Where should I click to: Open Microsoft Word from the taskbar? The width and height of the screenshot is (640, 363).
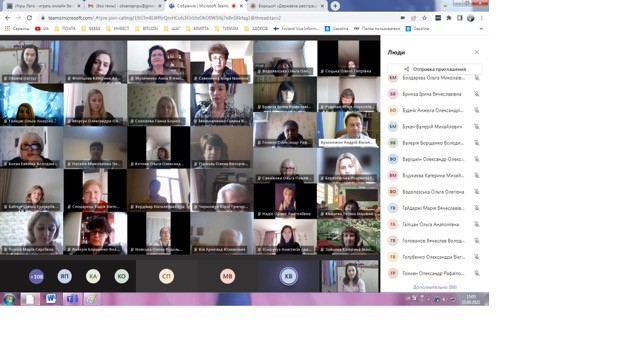click(51, 299)
